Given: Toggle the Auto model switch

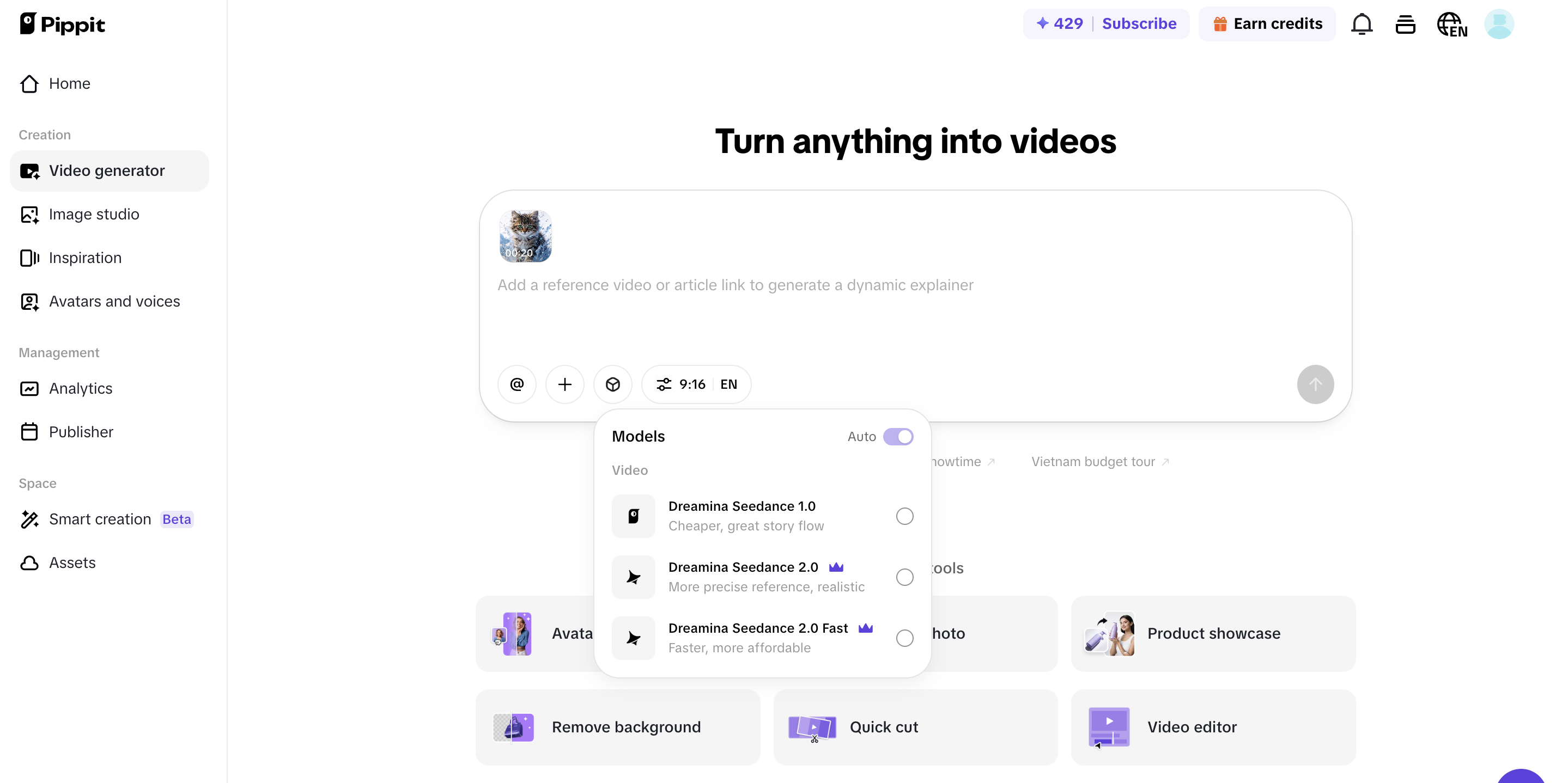Looking at the screenshot, I should point(898,436).
